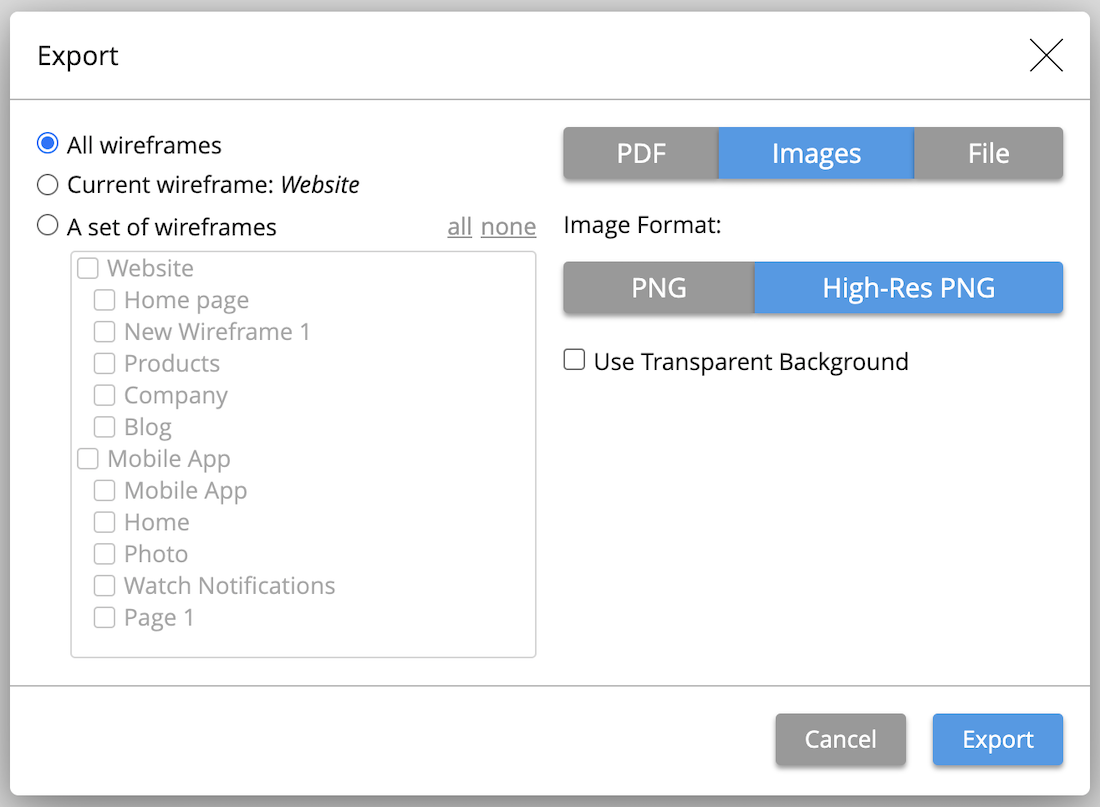Select the All wireframes radio option
Viewport: 1100px width, 807px height.
pyautogui.click(x=48, y=144)
